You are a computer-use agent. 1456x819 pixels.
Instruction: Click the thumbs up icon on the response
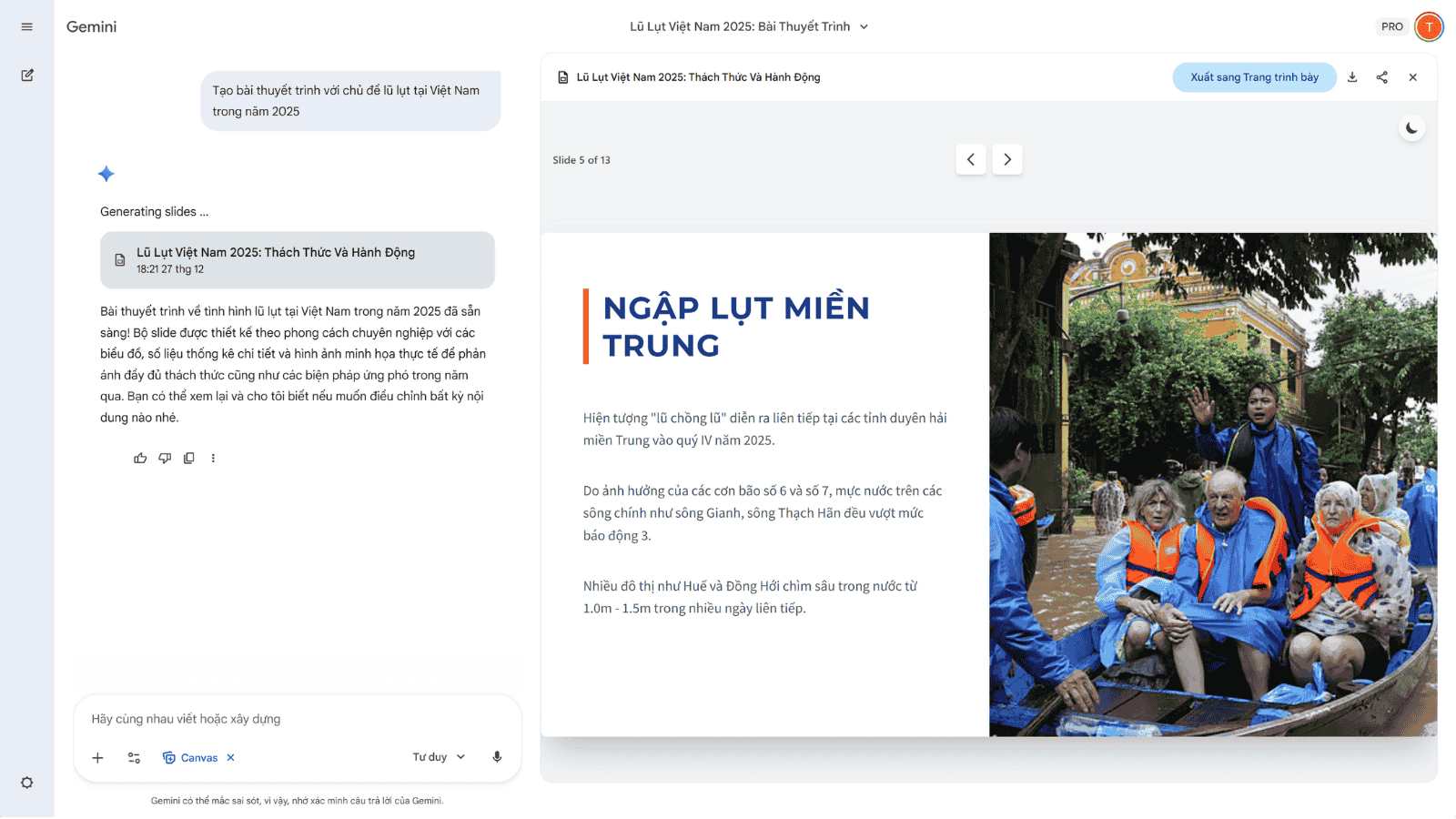tap(140, 459)
